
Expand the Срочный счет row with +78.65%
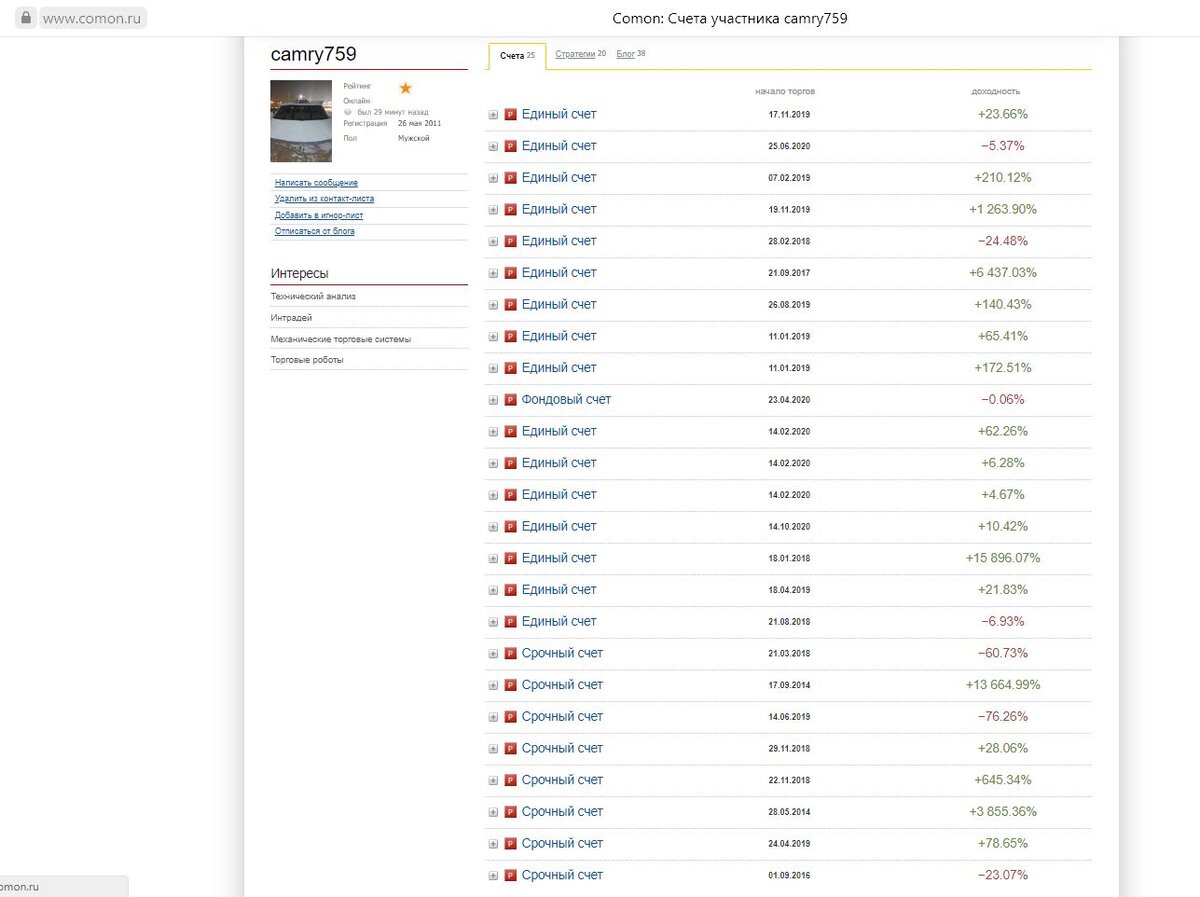coord(493,844)
